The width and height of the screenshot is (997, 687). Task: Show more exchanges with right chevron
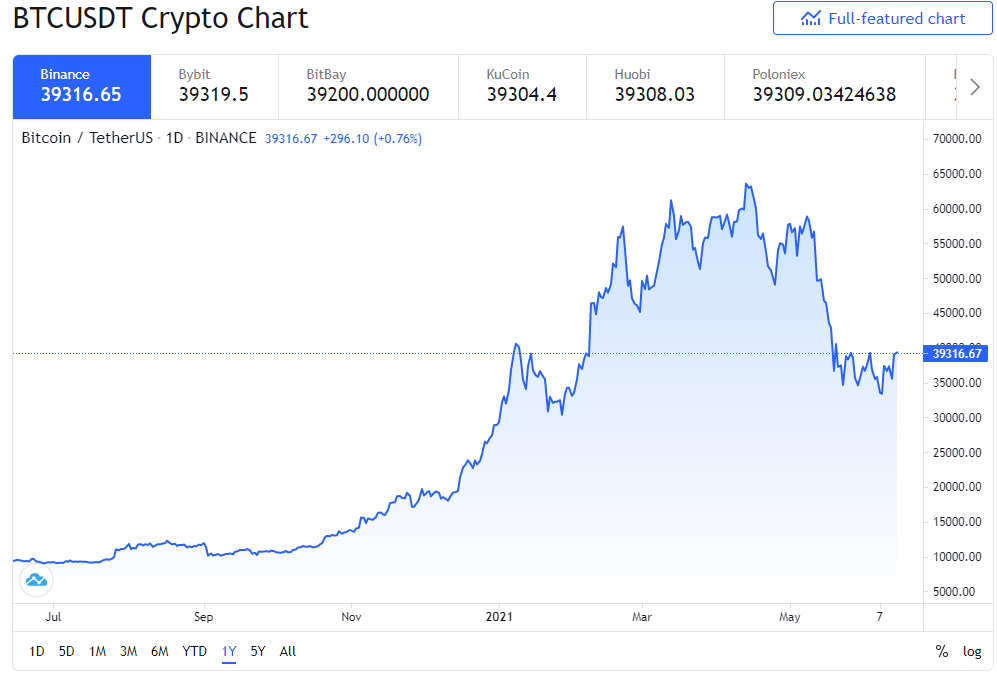pyautogui.click(x=975, y=87)
